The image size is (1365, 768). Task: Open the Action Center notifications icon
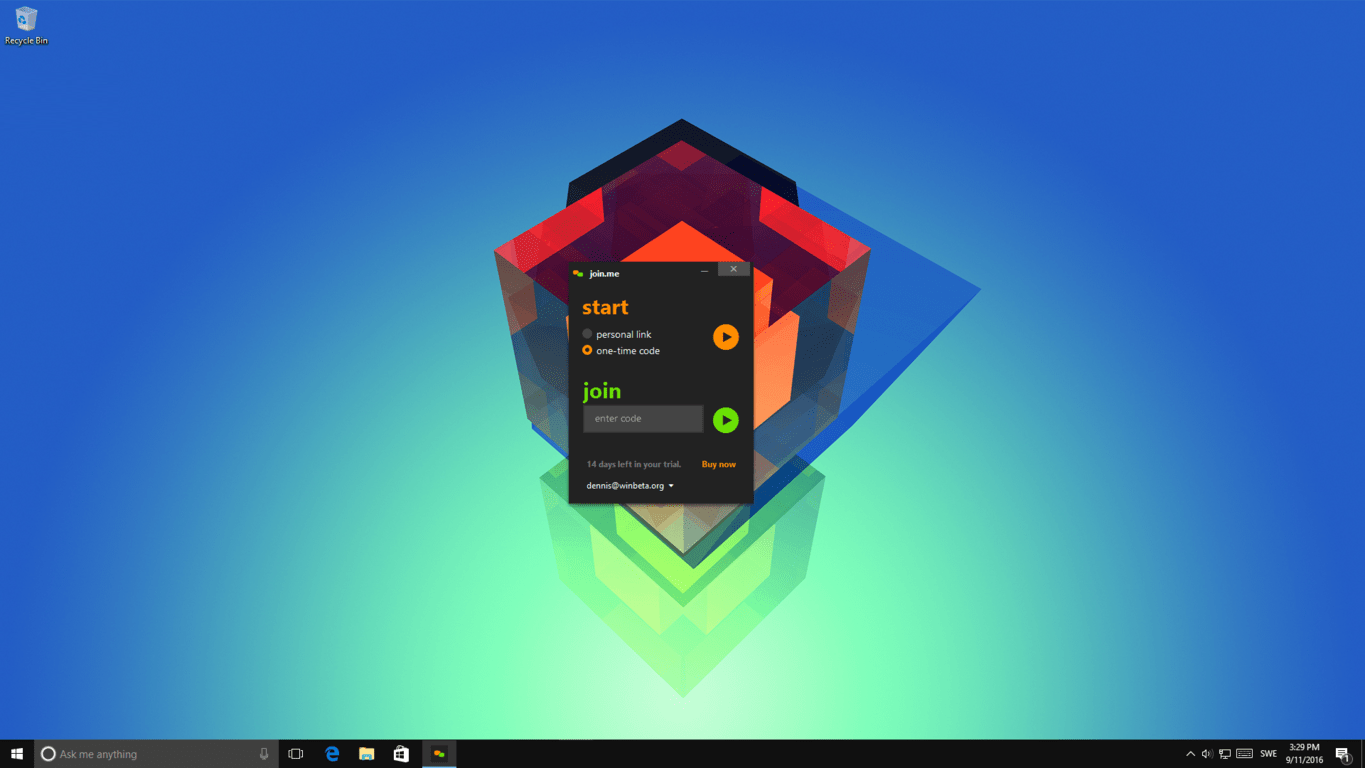coord(1343,754)
